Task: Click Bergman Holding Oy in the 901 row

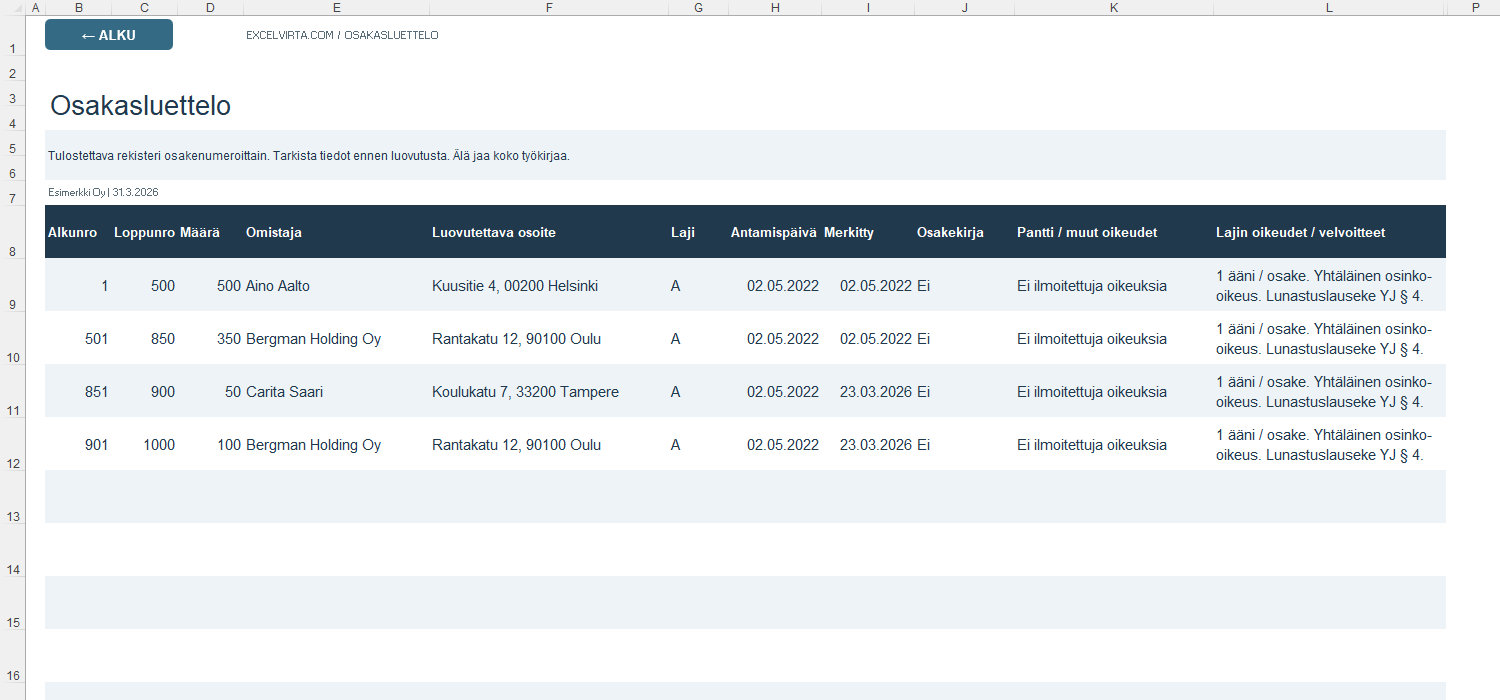Action: point(313,445)
